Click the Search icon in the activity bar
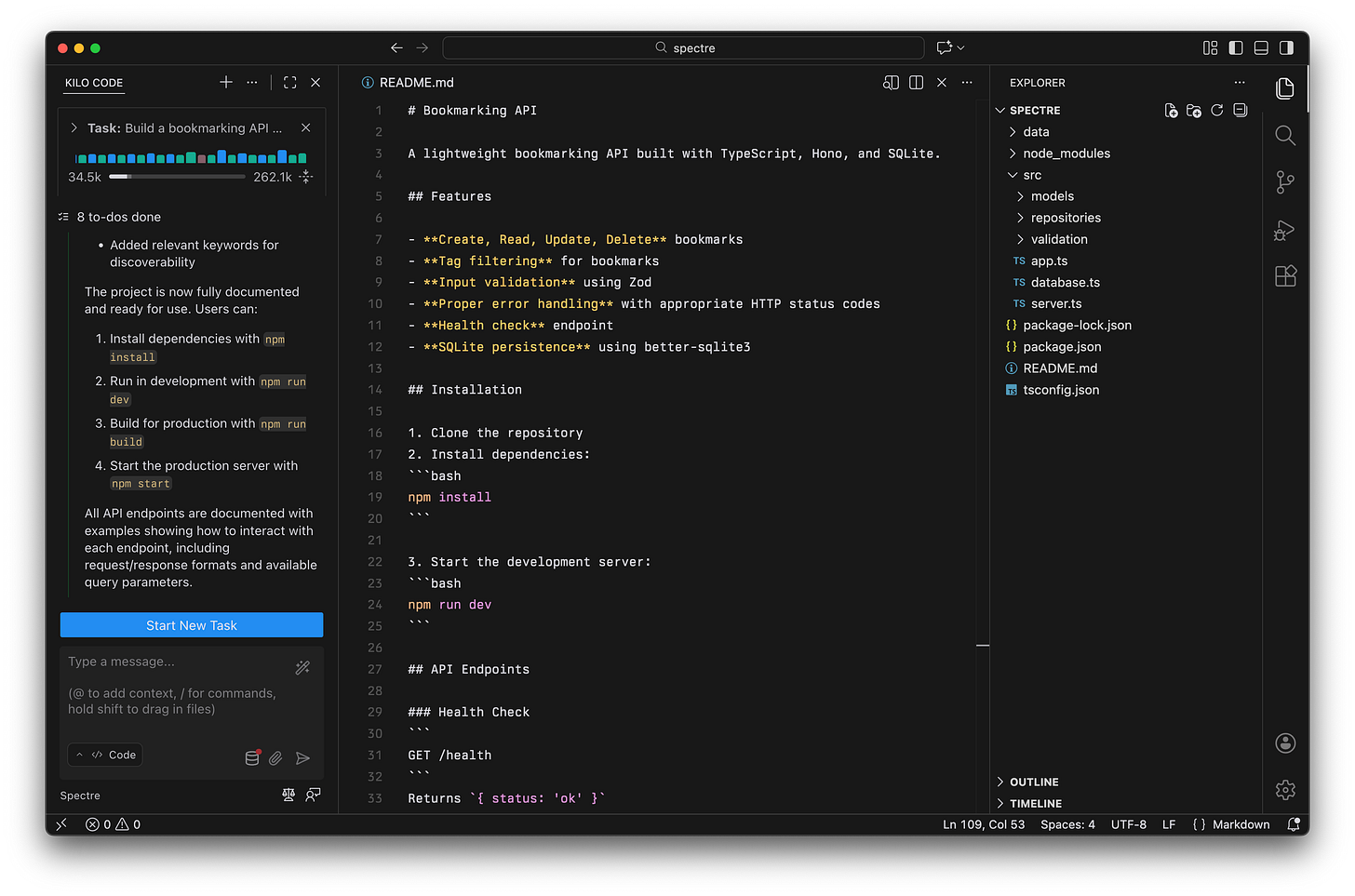This screenshot has height=896, width=1355. point(1285,136)
